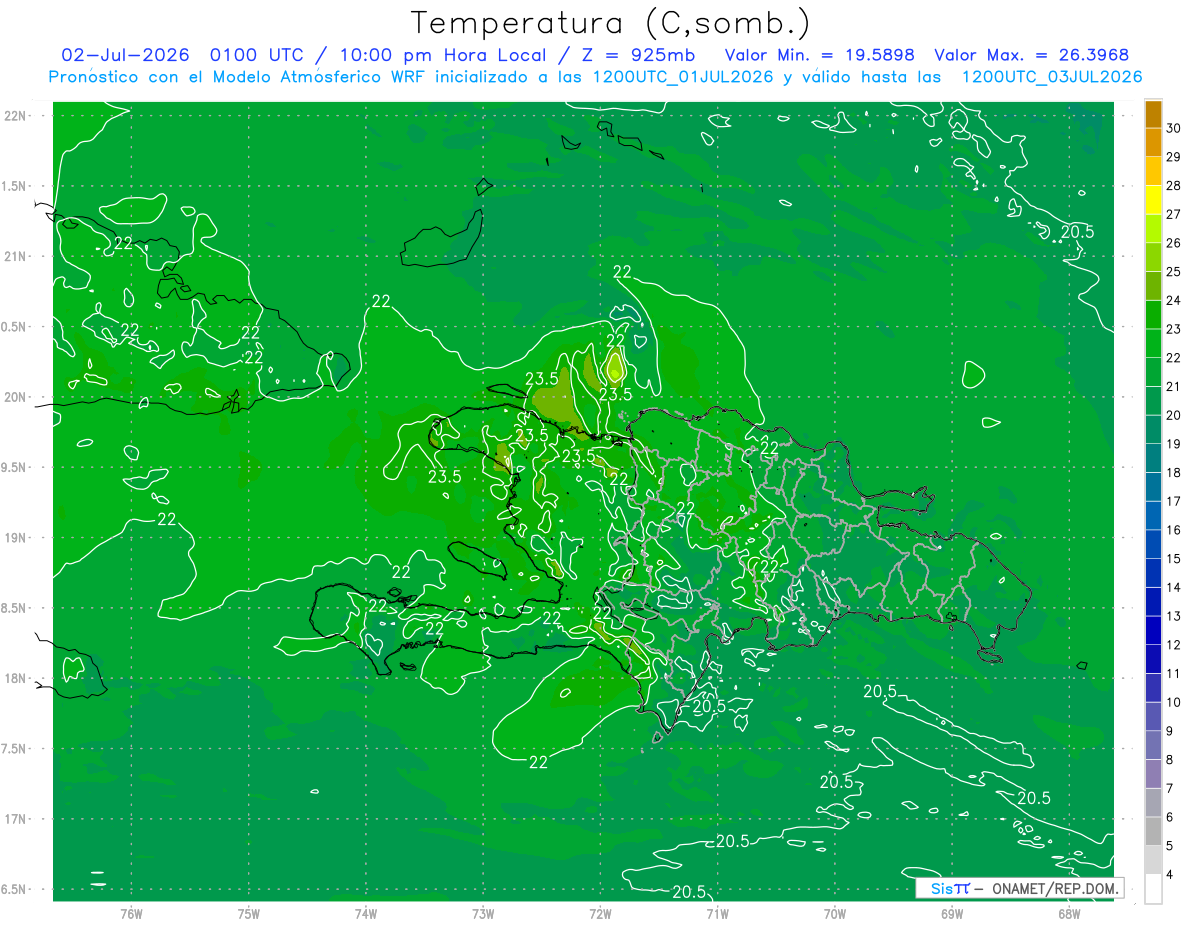1200x927 pixels.
Task: Click the teal legend swatch between 18 and 19
Action: tap(1153, 458)
